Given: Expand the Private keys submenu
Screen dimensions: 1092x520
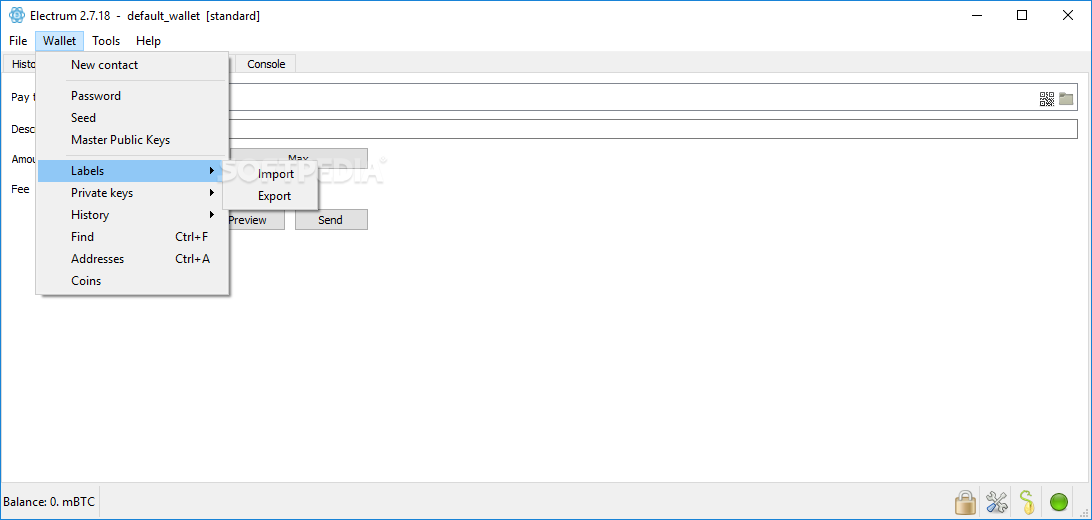Looking at the screenshot, I should click(132, 193).
